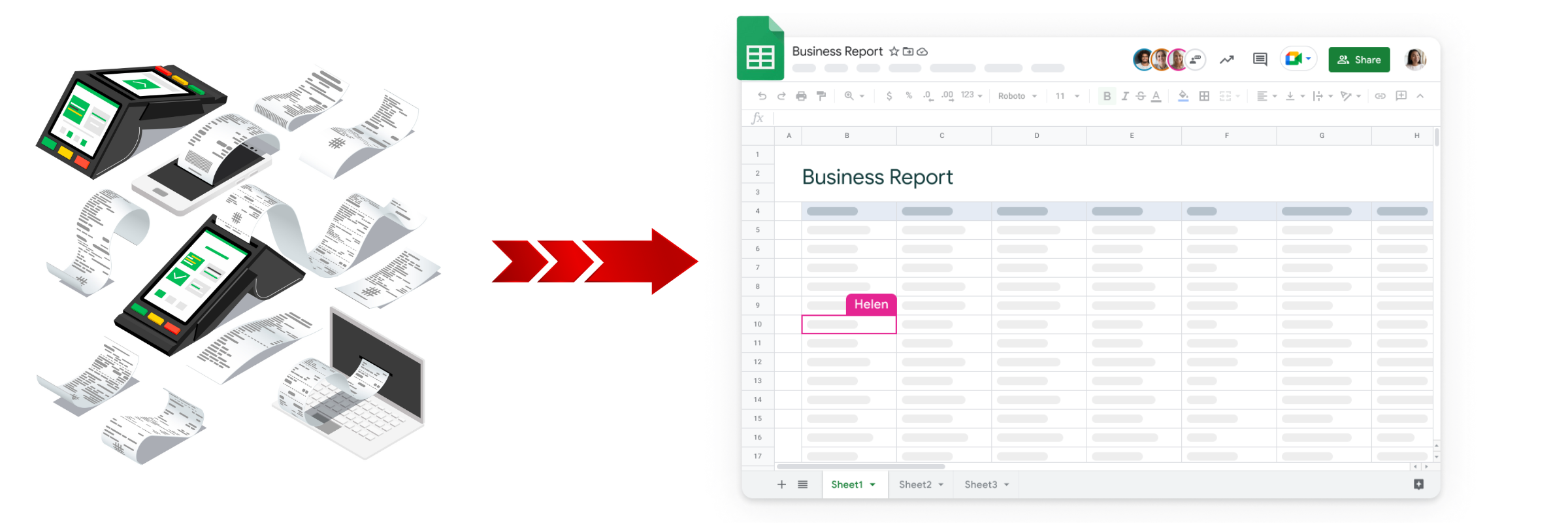Select row 10 header

coord(758,324)
